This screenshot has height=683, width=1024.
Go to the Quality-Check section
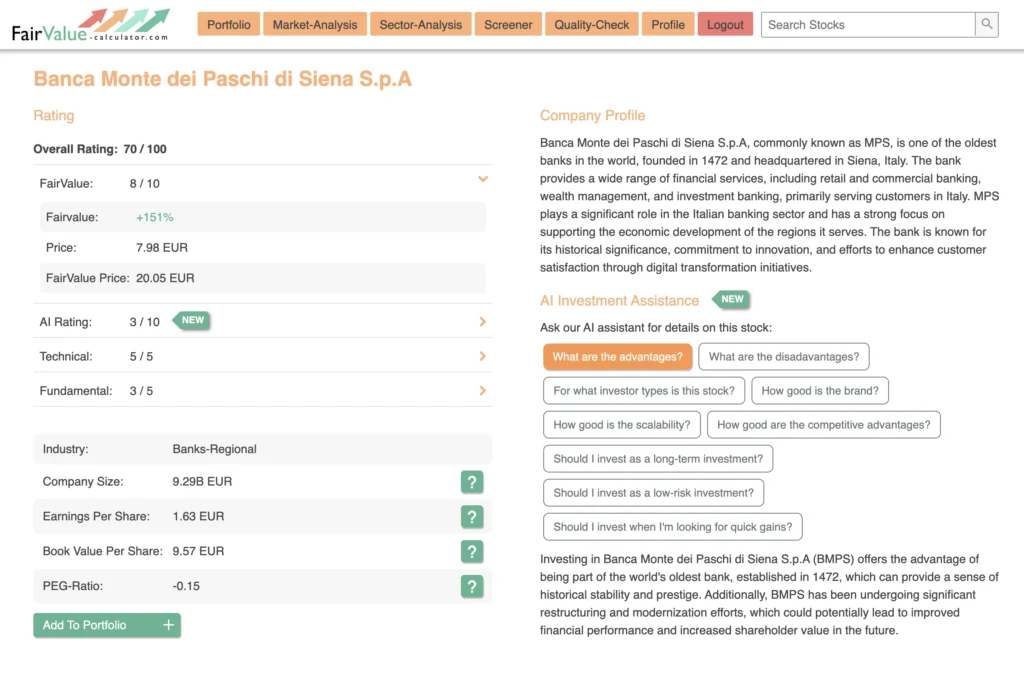pos(591,24)
